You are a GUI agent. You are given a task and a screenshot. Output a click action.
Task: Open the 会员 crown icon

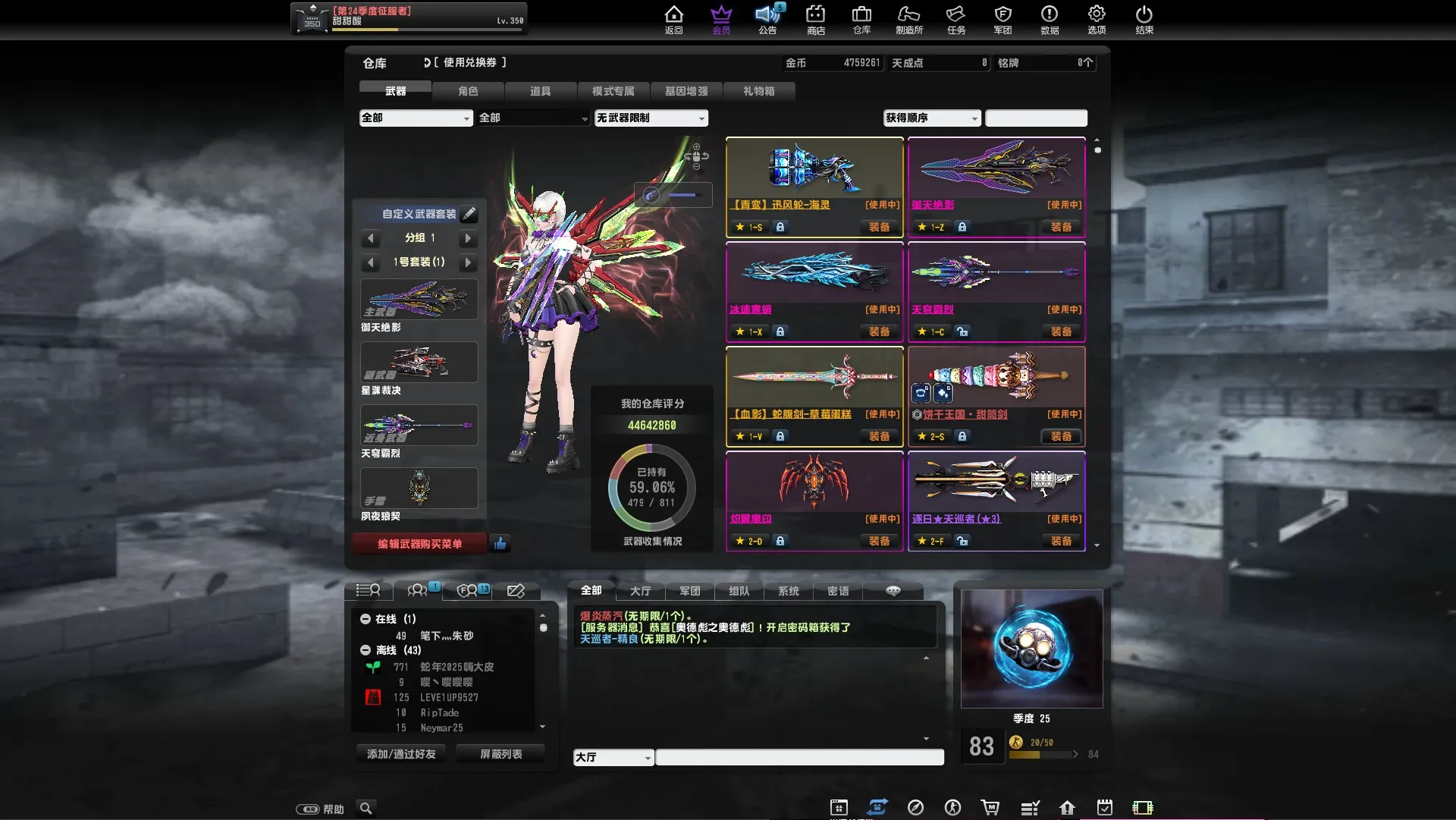pos(721,20)
